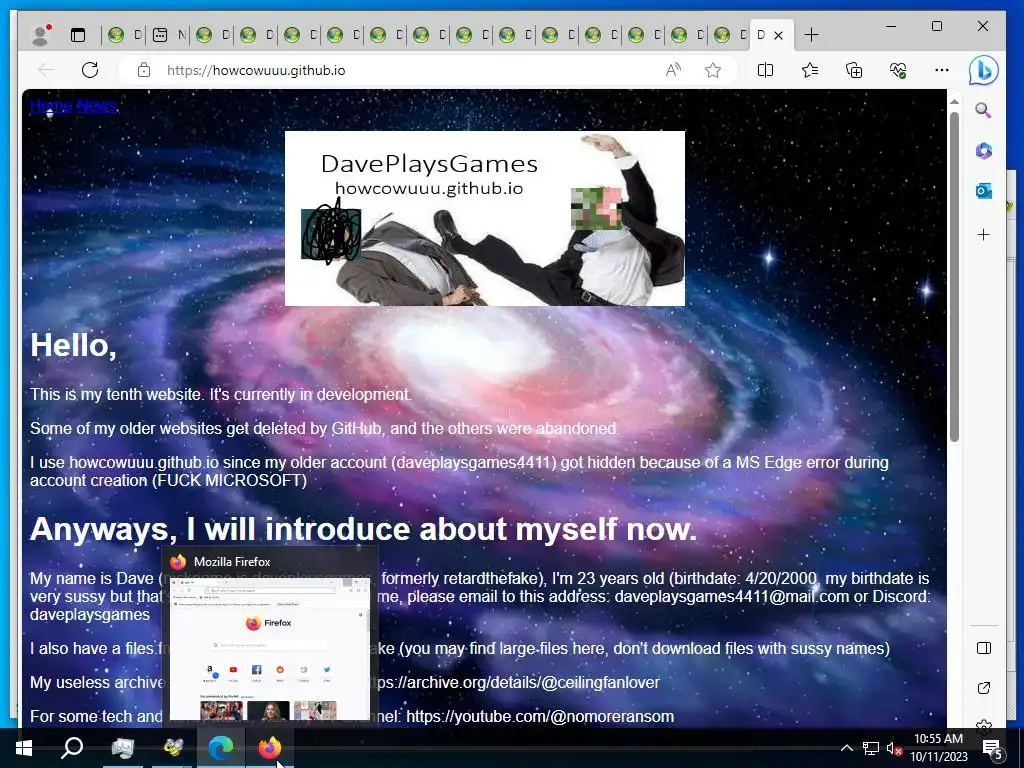
Task: Start Read aloud from address bar
Action: [673, 70]
